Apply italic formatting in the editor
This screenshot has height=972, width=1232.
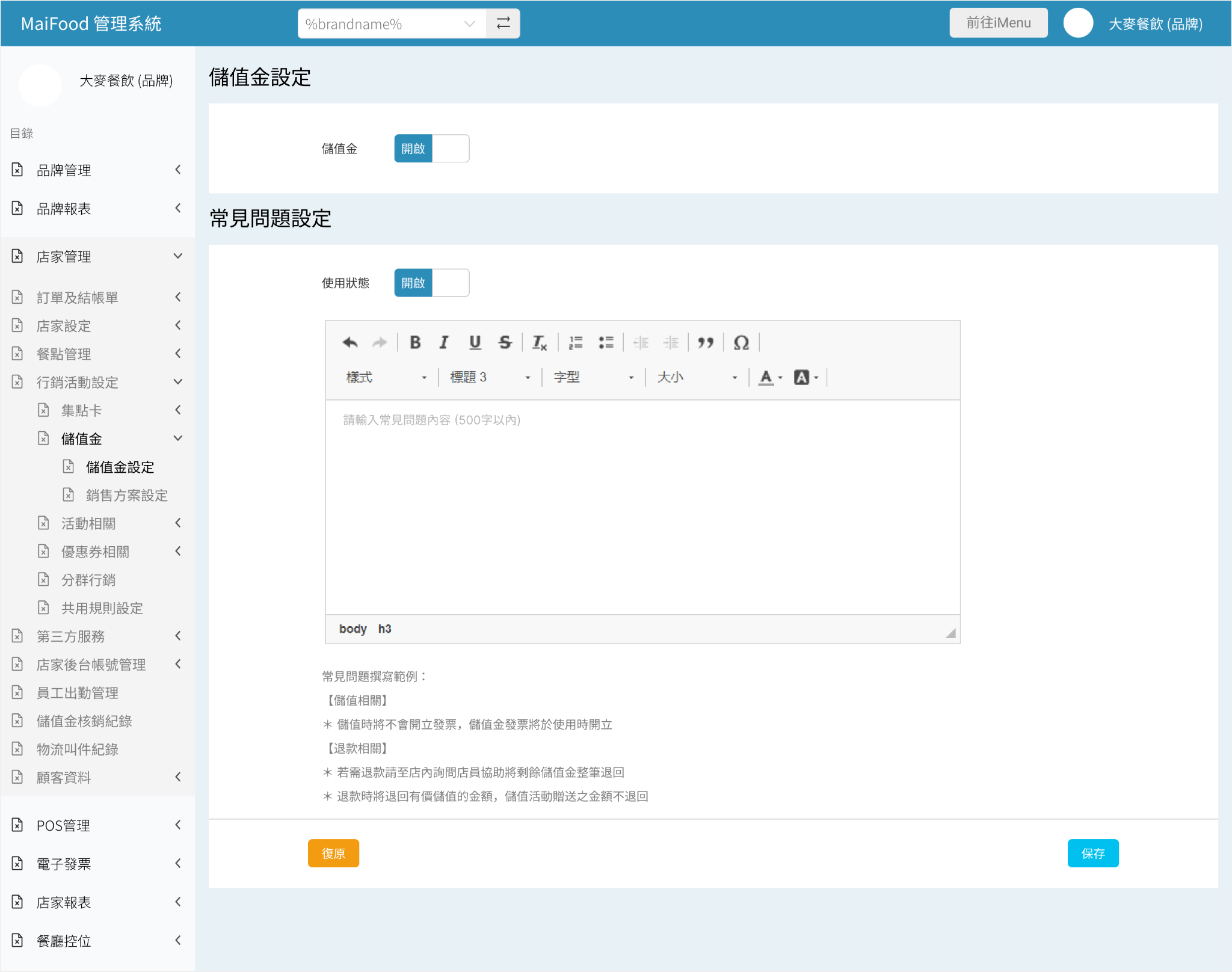444,342
